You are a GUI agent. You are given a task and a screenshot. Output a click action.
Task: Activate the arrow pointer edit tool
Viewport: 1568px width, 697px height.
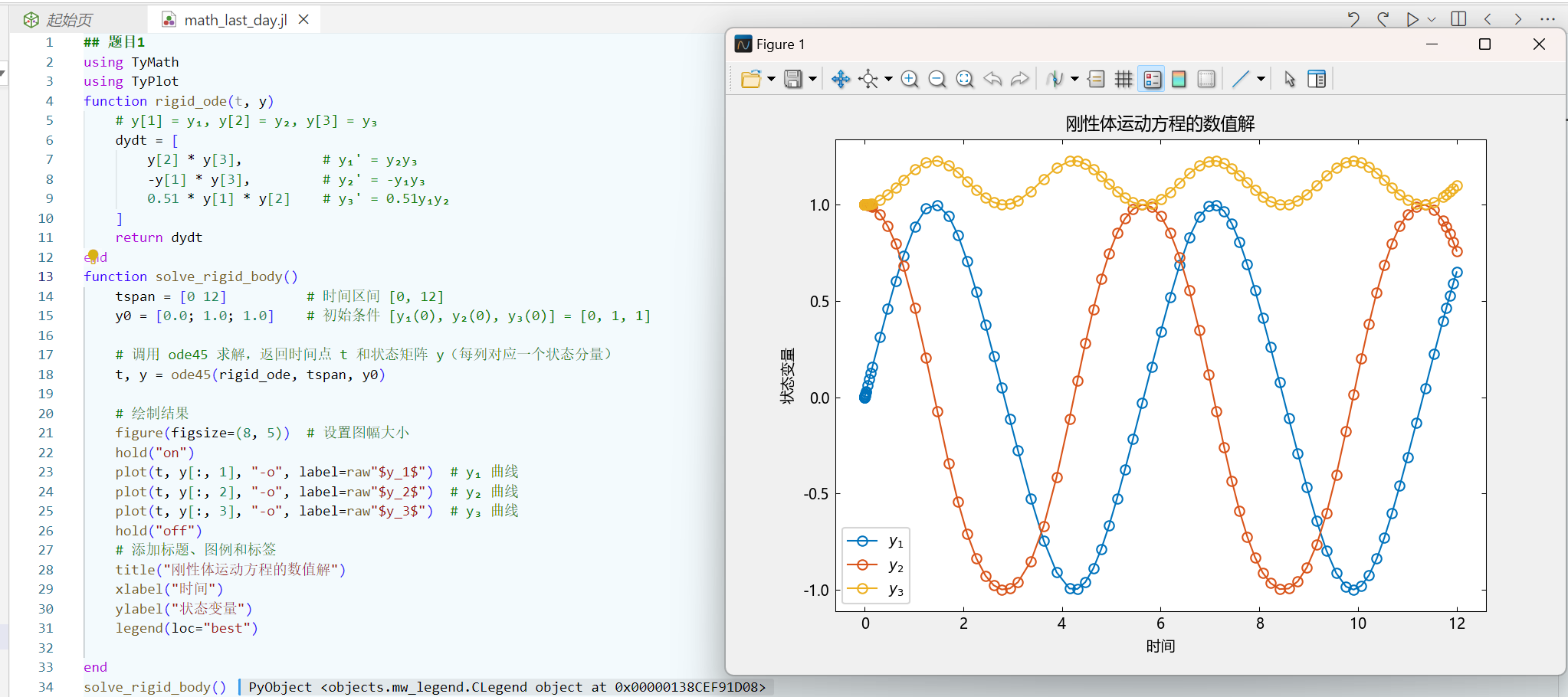[1290, 79]
